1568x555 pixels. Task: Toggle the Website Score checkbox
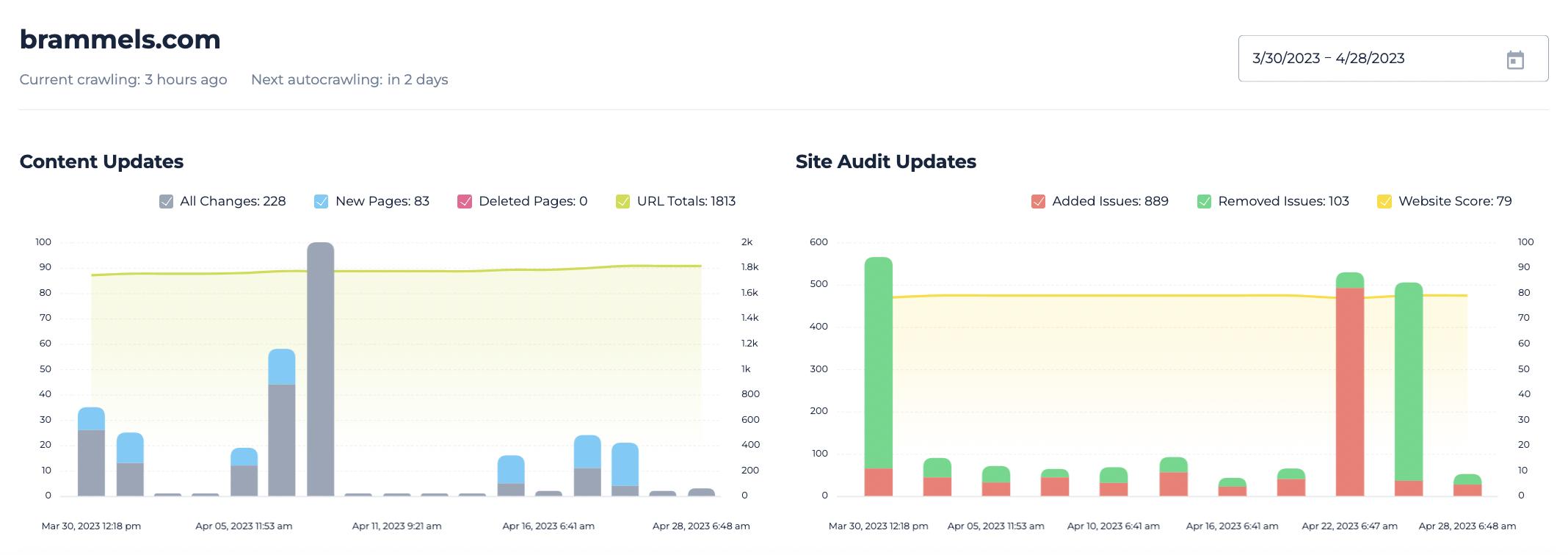pos(1384,202)
